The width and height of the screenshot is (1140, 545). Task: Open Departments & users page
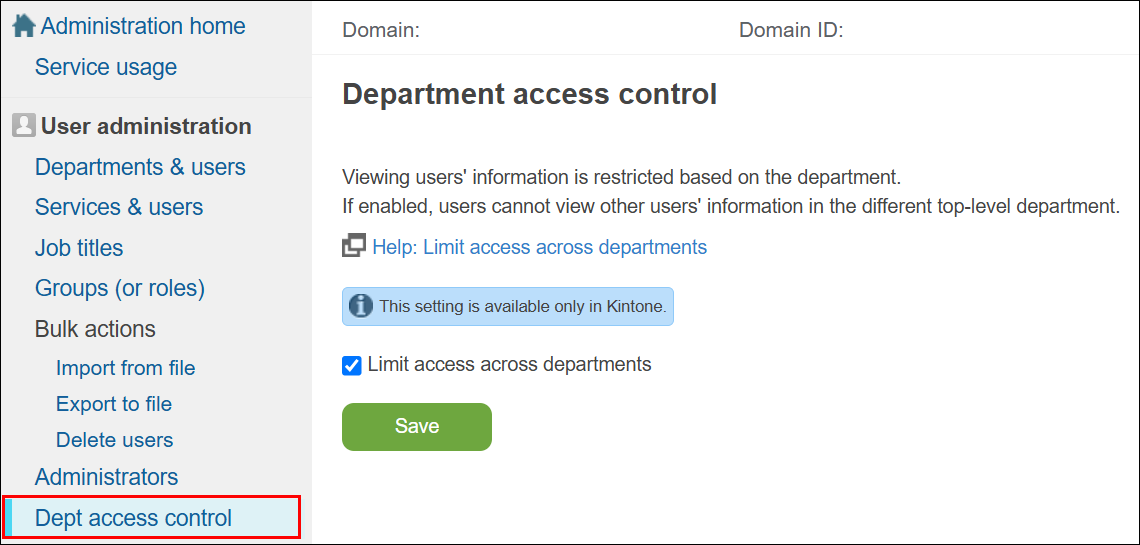140,167
